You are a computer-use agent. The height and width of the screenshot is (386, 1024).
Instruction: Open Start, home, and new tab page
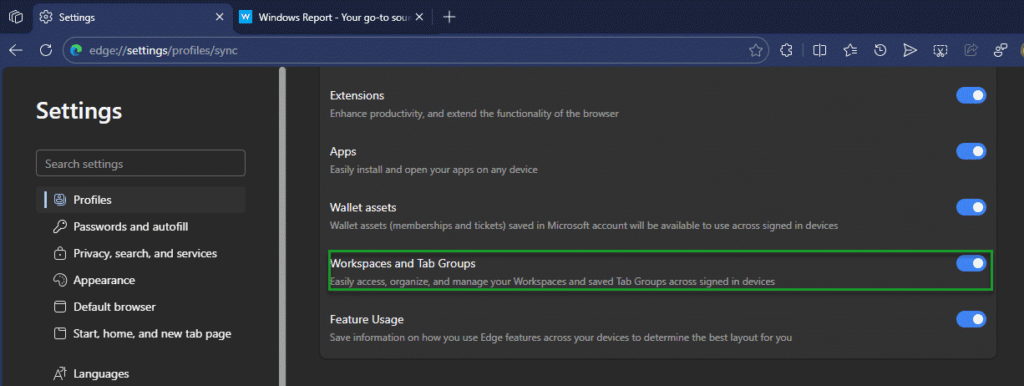141,334
